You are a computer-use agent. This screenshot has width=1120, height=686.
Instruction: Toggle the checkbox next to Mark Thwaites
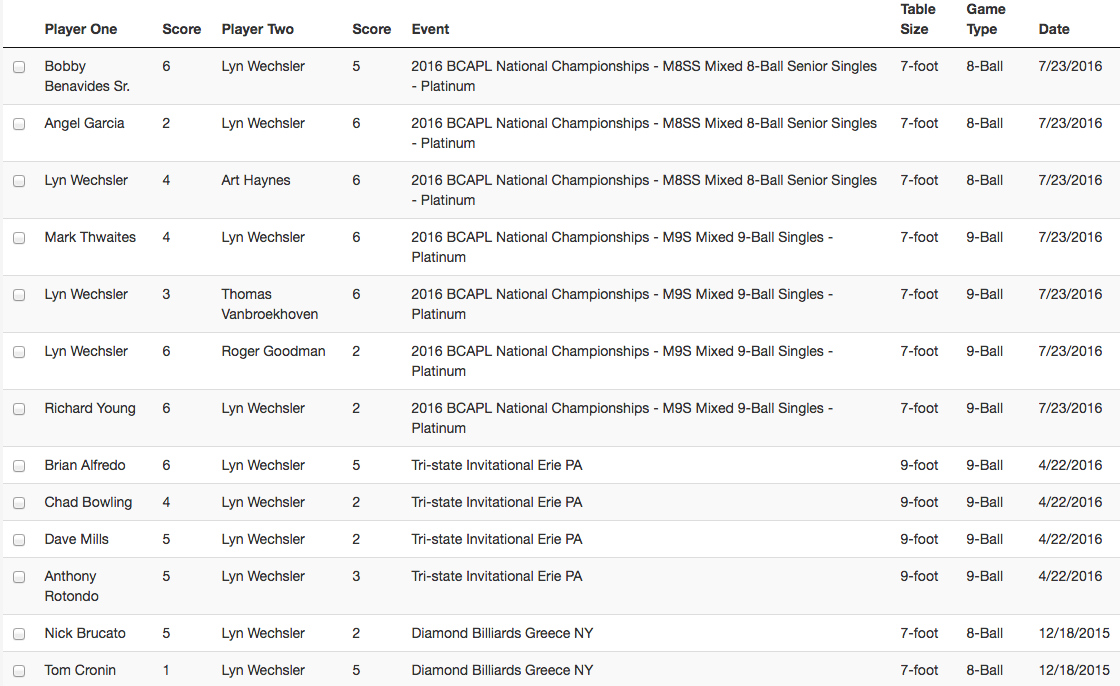[19, 238]
